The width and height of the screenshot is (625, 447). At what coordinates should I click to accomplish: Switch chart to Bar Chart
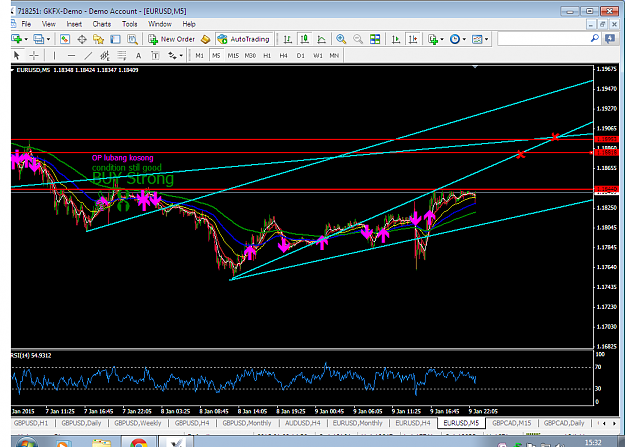(x=287, y=39)
